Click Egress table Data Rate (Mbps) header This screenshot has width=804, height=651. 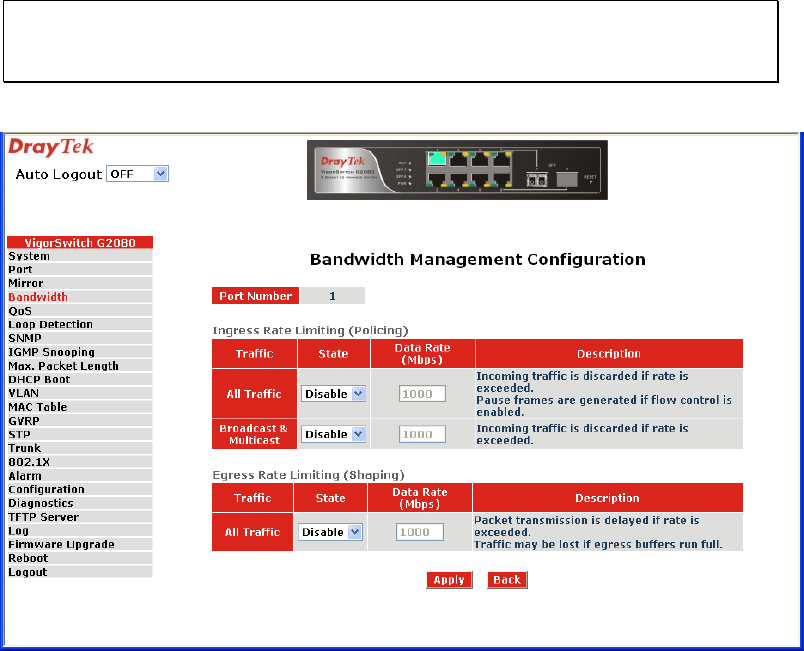(x=420, y=498)
